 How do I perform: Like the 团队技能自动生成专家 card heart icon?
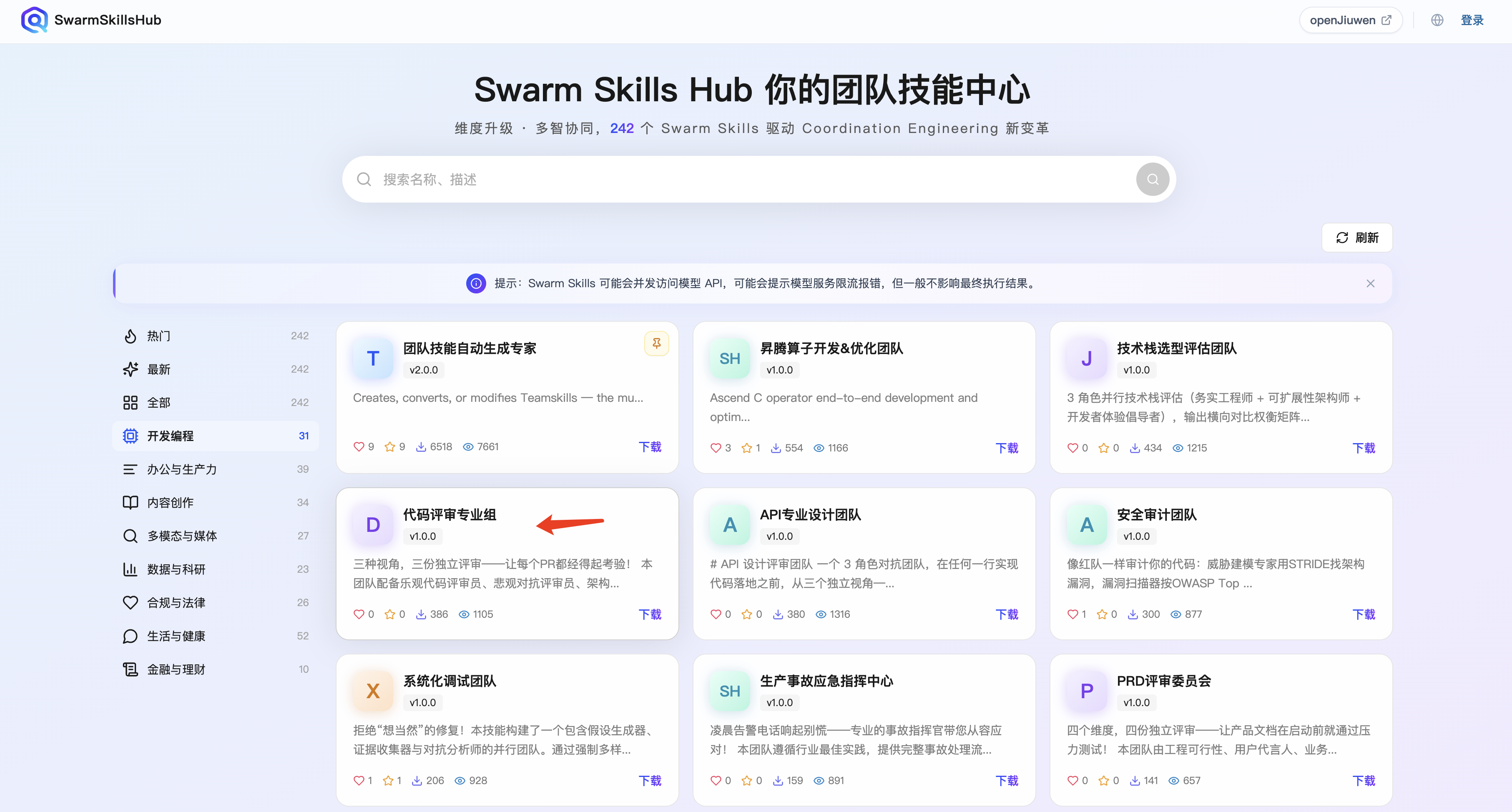click(x=359, y=446)
